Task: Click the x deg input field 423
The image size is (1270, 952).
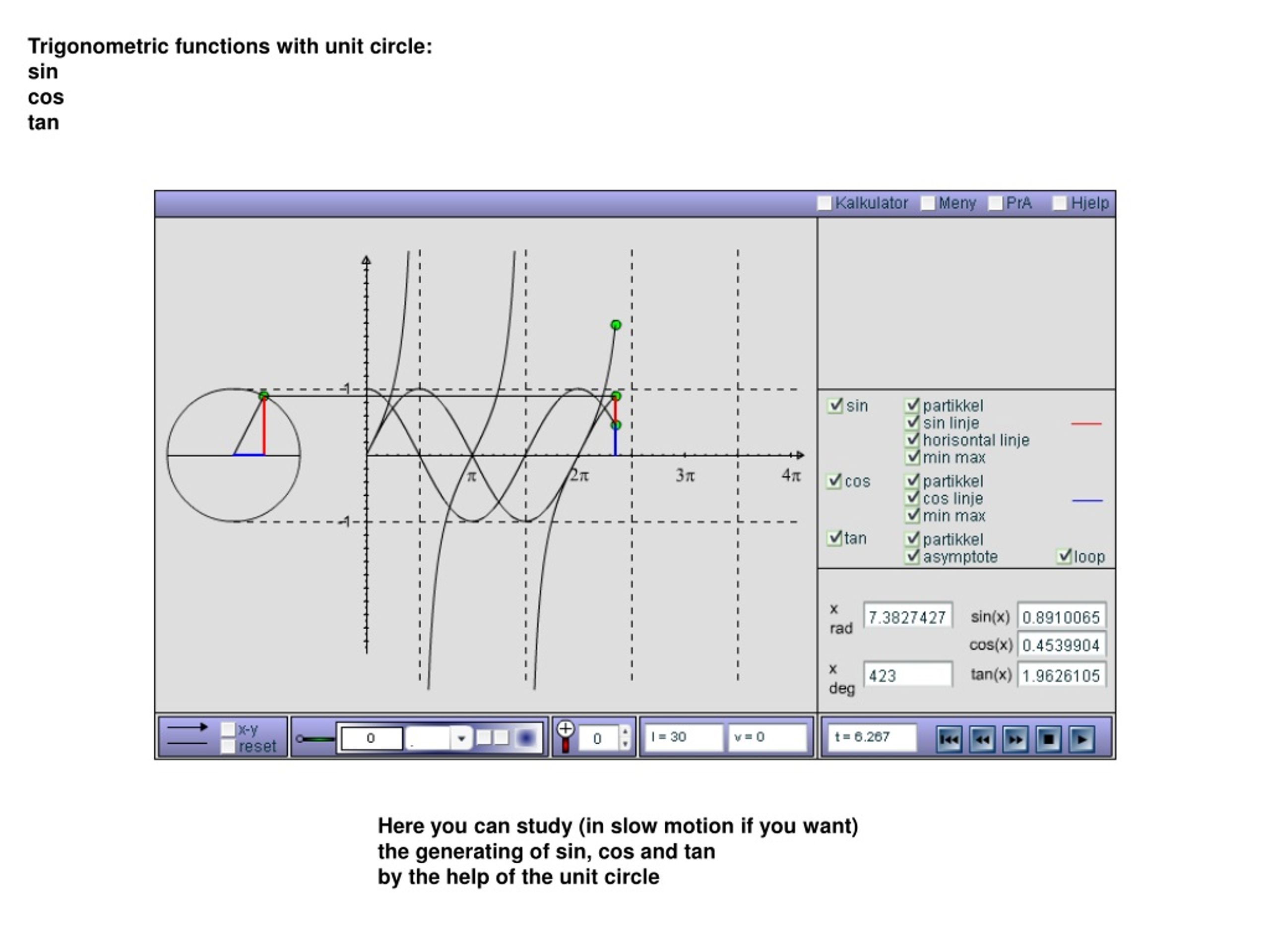Action: coord(907,675)
